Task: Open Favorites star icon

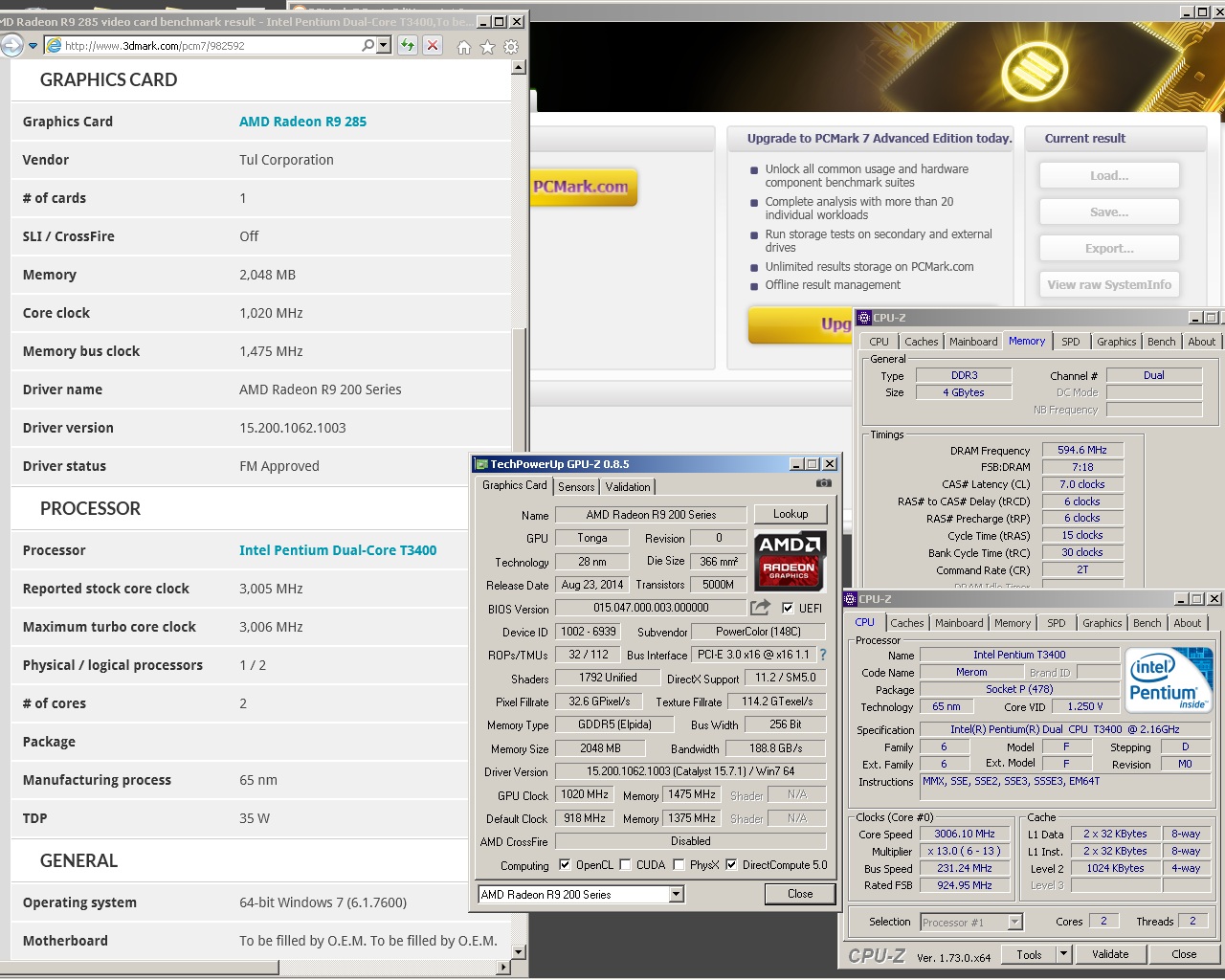Action: pyautogui.click(x=487, y=47)
